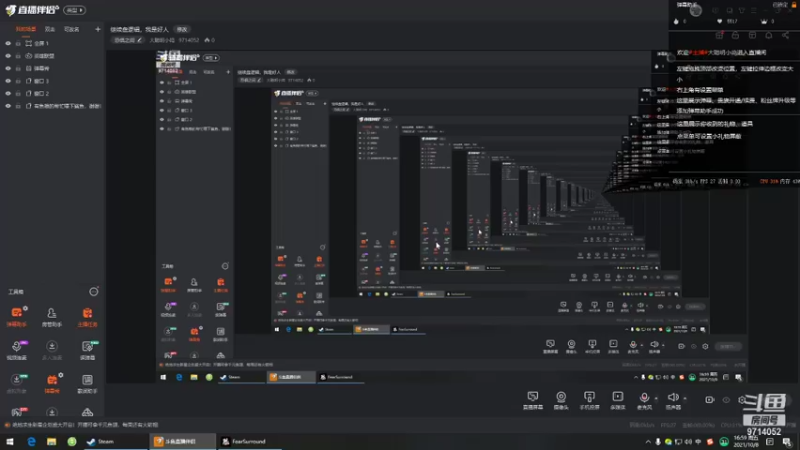Open settings gear on 弹幕助手 tool

(x=25, y=309)
